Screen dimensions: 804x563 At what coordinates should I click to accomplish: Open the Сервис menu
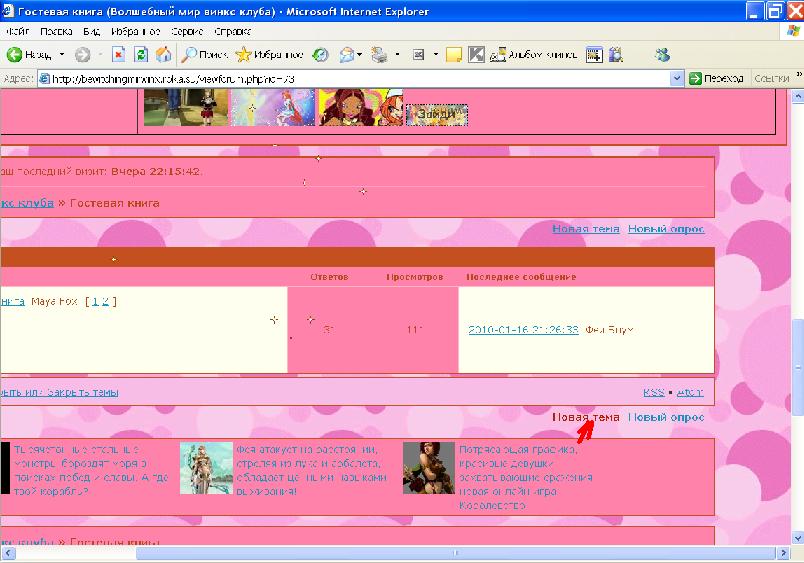[x=187, y=31]
